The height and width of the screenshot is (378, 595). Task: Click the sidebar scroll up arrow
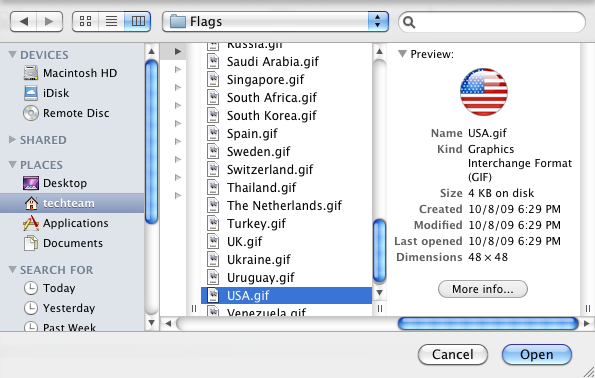(x=151, y=51)
